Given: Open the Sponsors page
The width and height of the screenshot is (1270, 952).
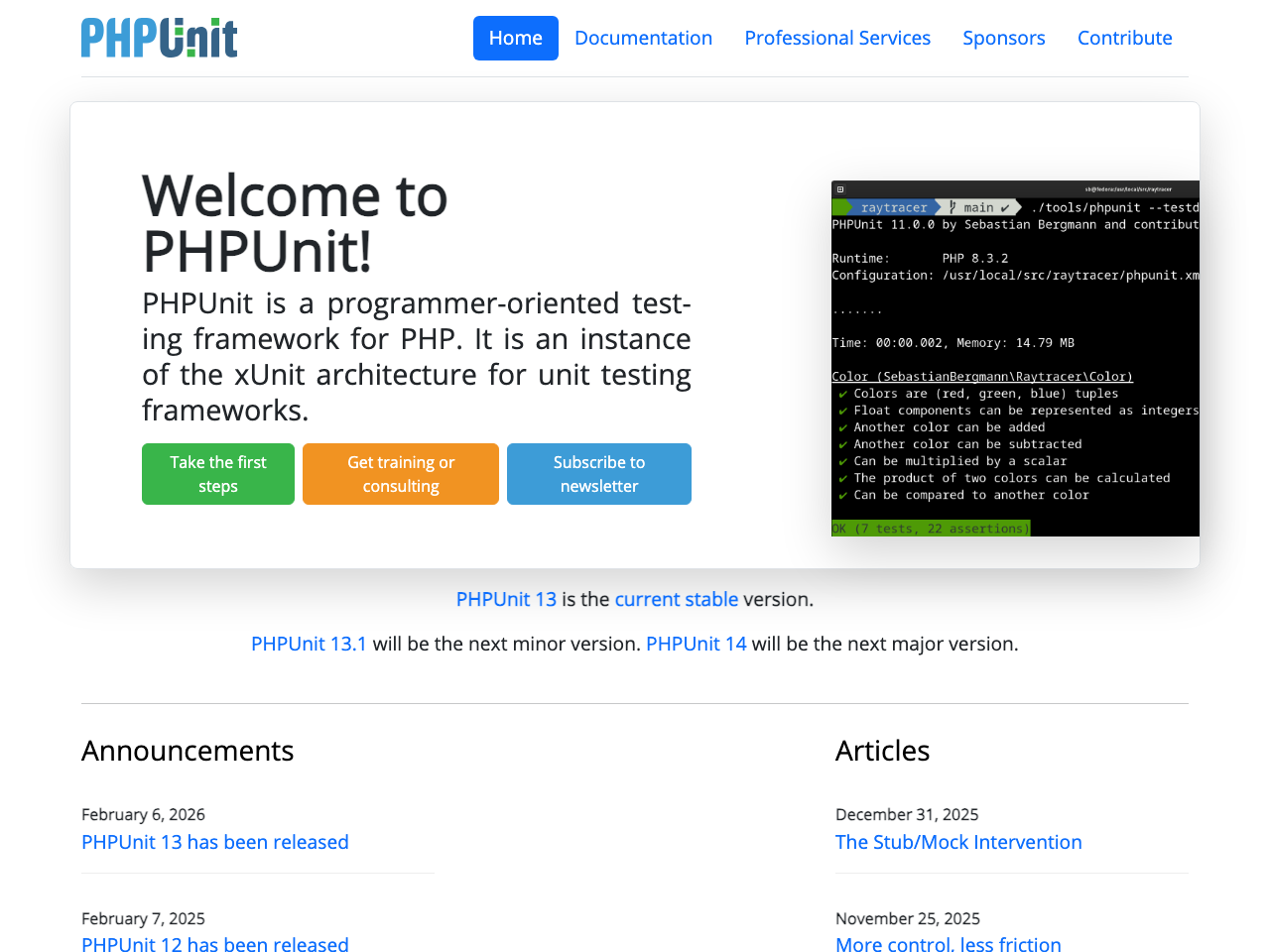Looking at the screenshot, I should click(1004, 38).
